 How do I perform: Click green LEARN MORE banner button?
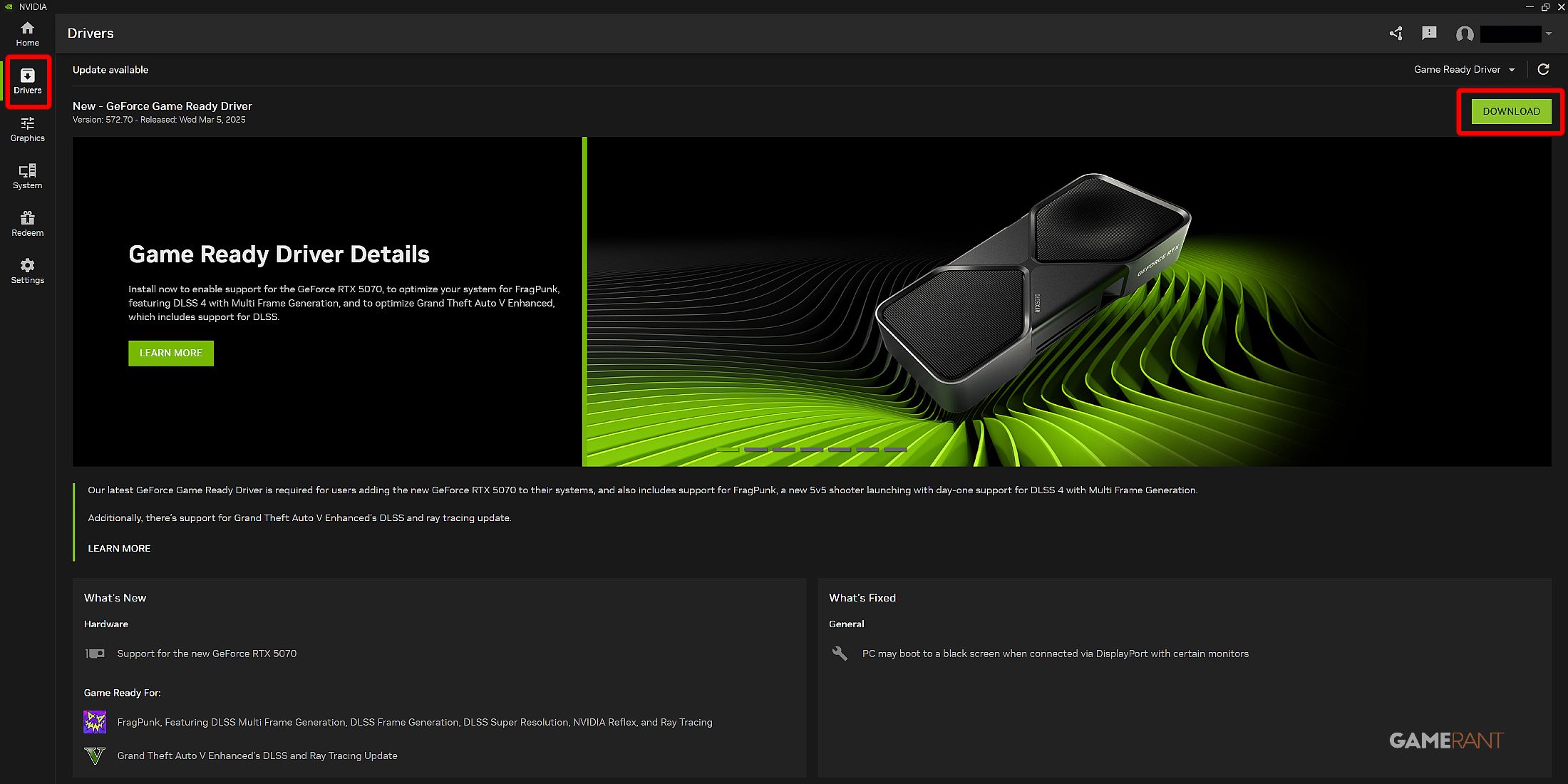click(x=171, y=353)
